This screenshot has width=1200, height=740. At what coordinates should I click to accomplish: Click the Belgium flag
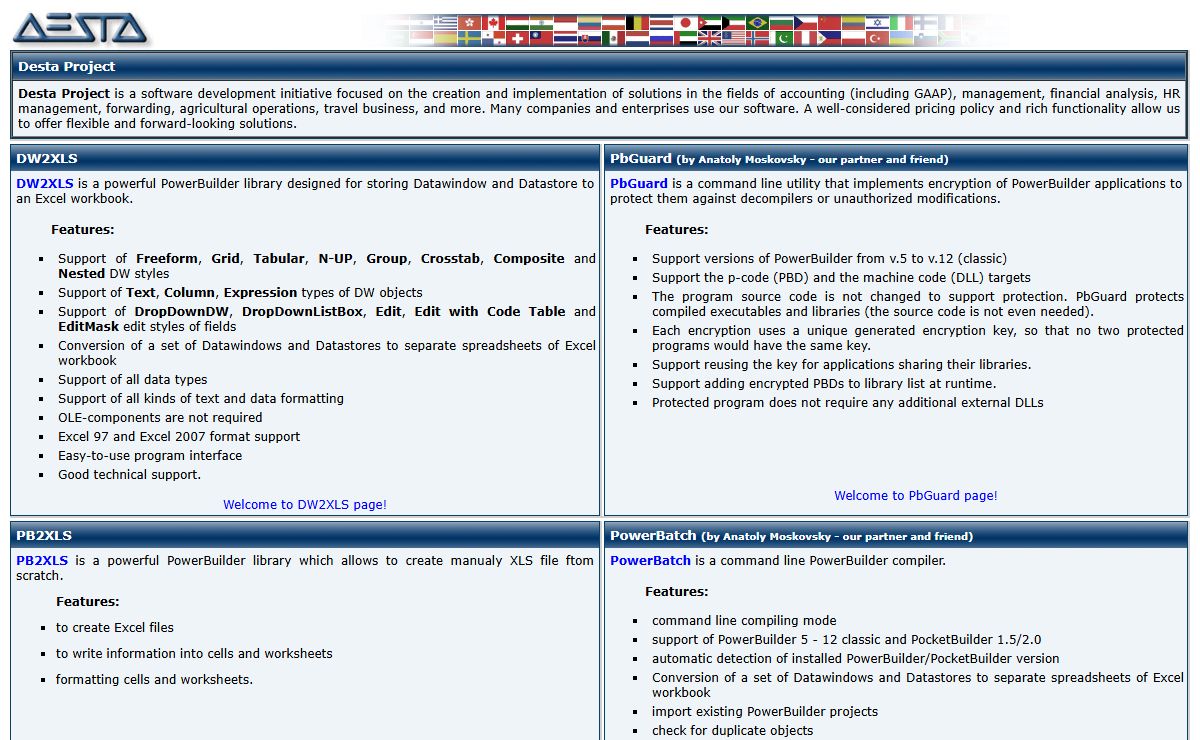coord(637,22)
